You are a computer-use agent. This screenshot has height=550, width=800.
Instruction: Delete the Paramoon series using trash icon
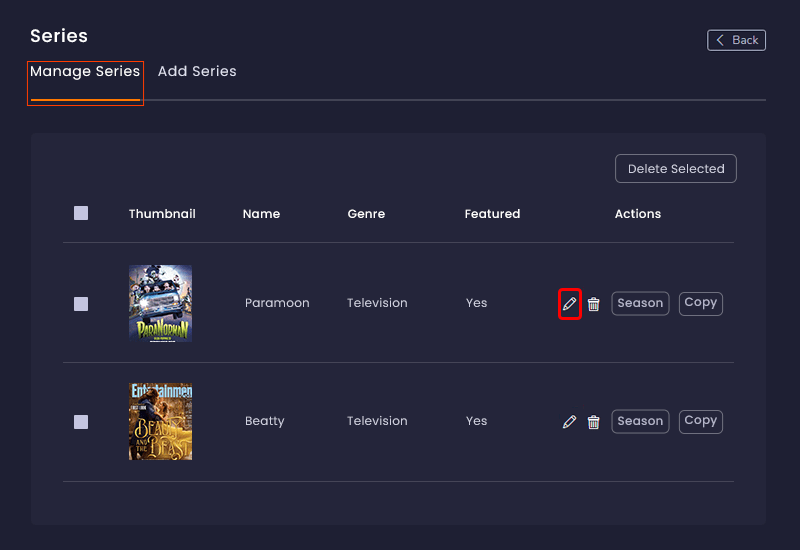click(593, 304)
